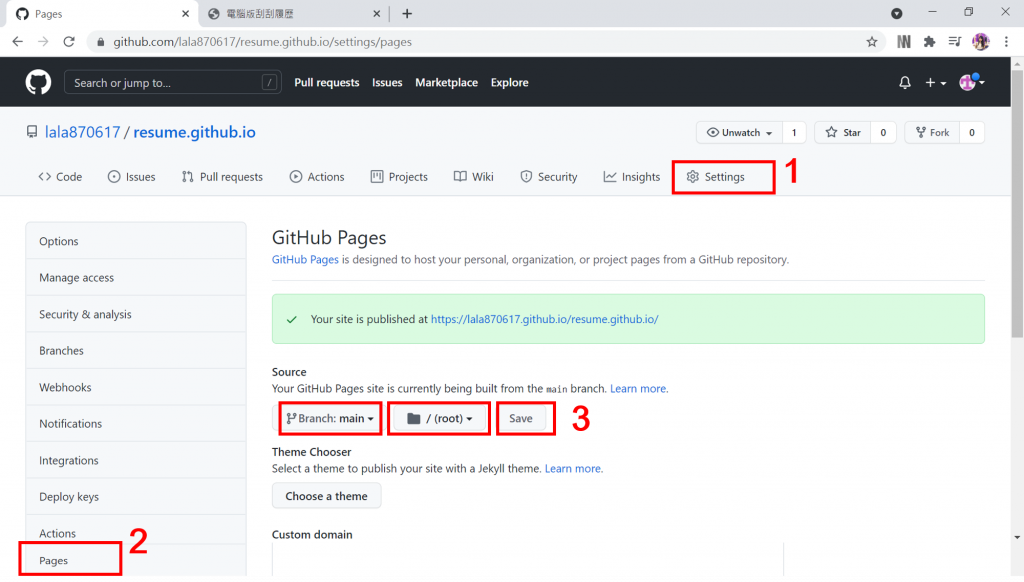Click the star count 0
Viewport: 1024px width, 582px height.
[883, 133]
